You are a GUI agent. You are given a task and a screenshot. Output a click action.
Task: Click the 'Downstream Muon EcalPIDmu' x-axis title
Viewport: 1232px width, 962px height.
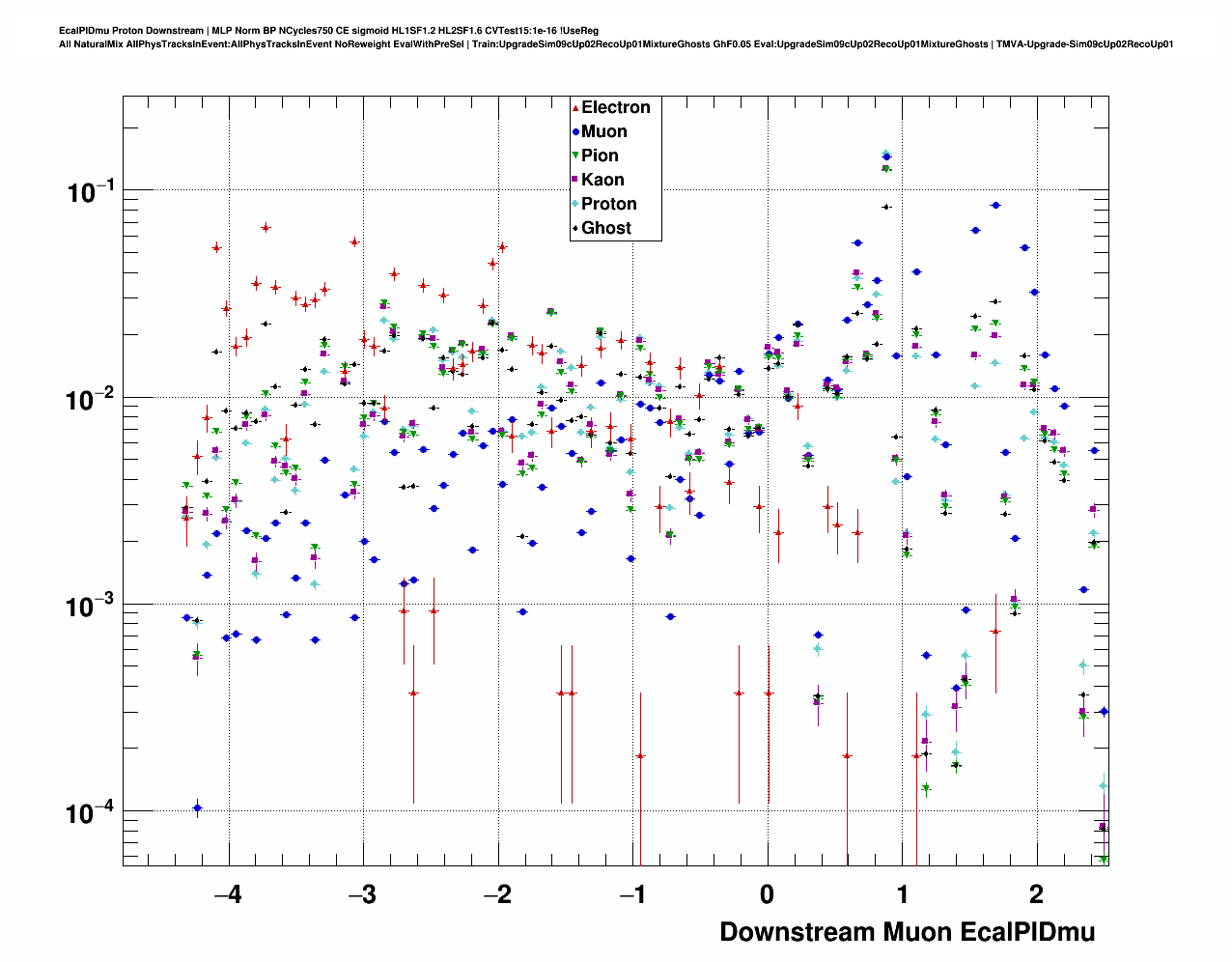(x=907, y=932)
